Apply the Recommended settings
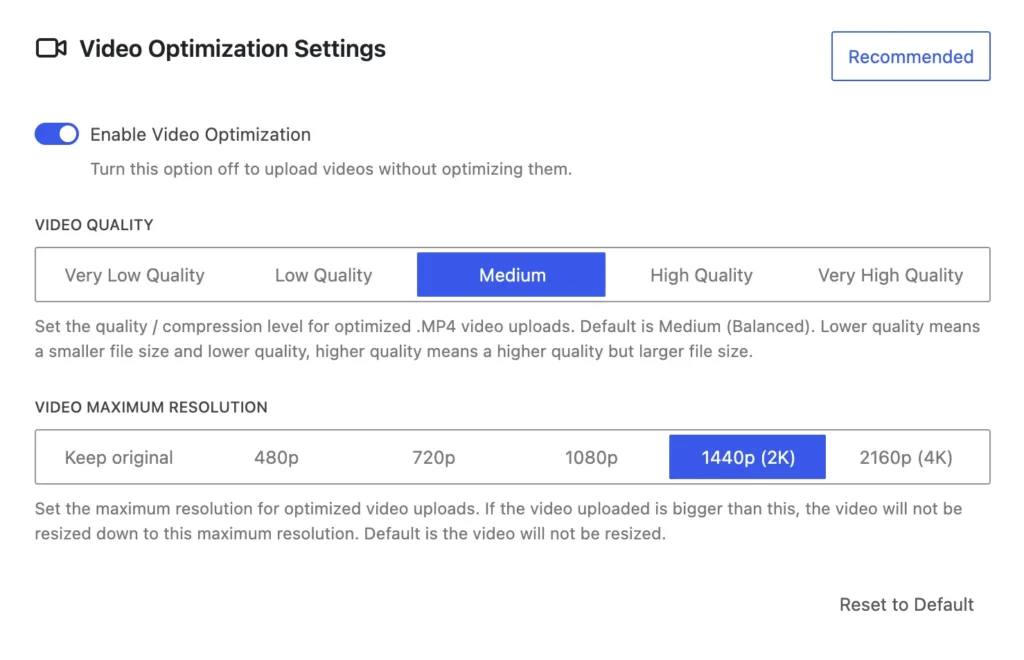1024x660 pixels. pos(910,57)
